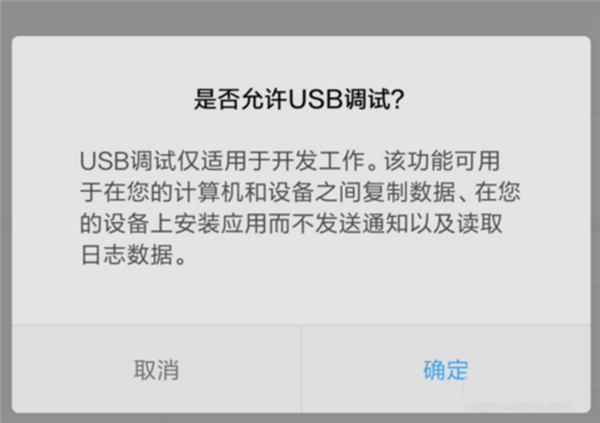Image resolution: width=600 pixels, height=423 pixels.
Task: Click the watermark text in dialog corner
Action: [517, 406]
